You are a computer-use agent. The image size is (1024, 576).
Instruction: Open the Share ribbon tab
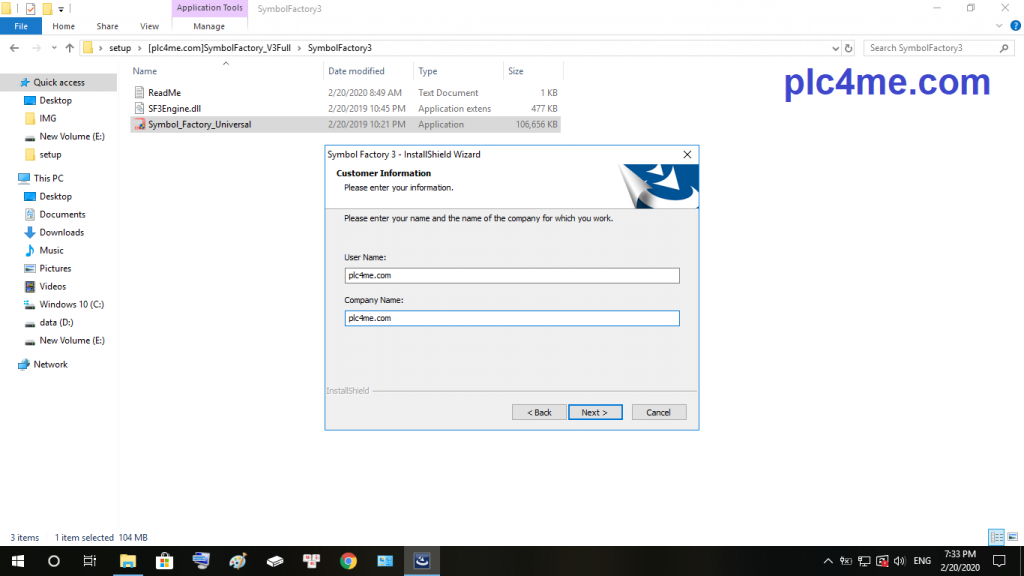(107, 26)
